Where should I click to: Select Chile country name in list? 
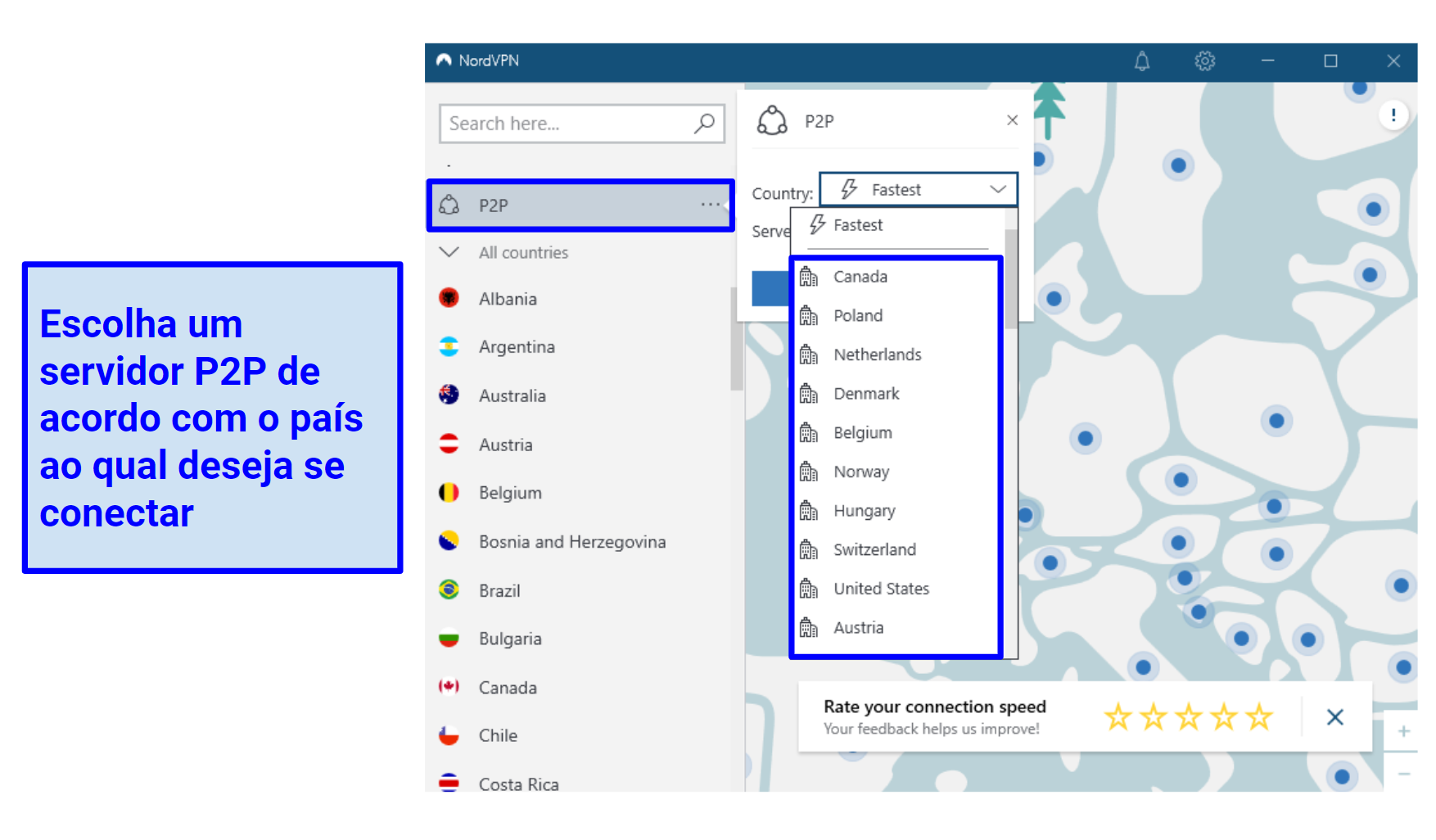tap(498, 735)
